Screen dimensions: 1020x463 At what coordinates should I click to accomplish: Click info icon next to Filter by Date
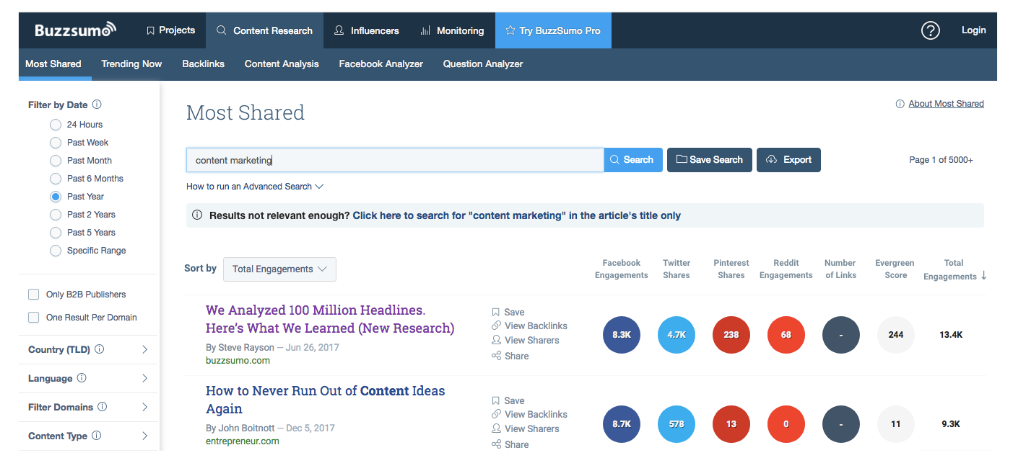tap(97, 104)
